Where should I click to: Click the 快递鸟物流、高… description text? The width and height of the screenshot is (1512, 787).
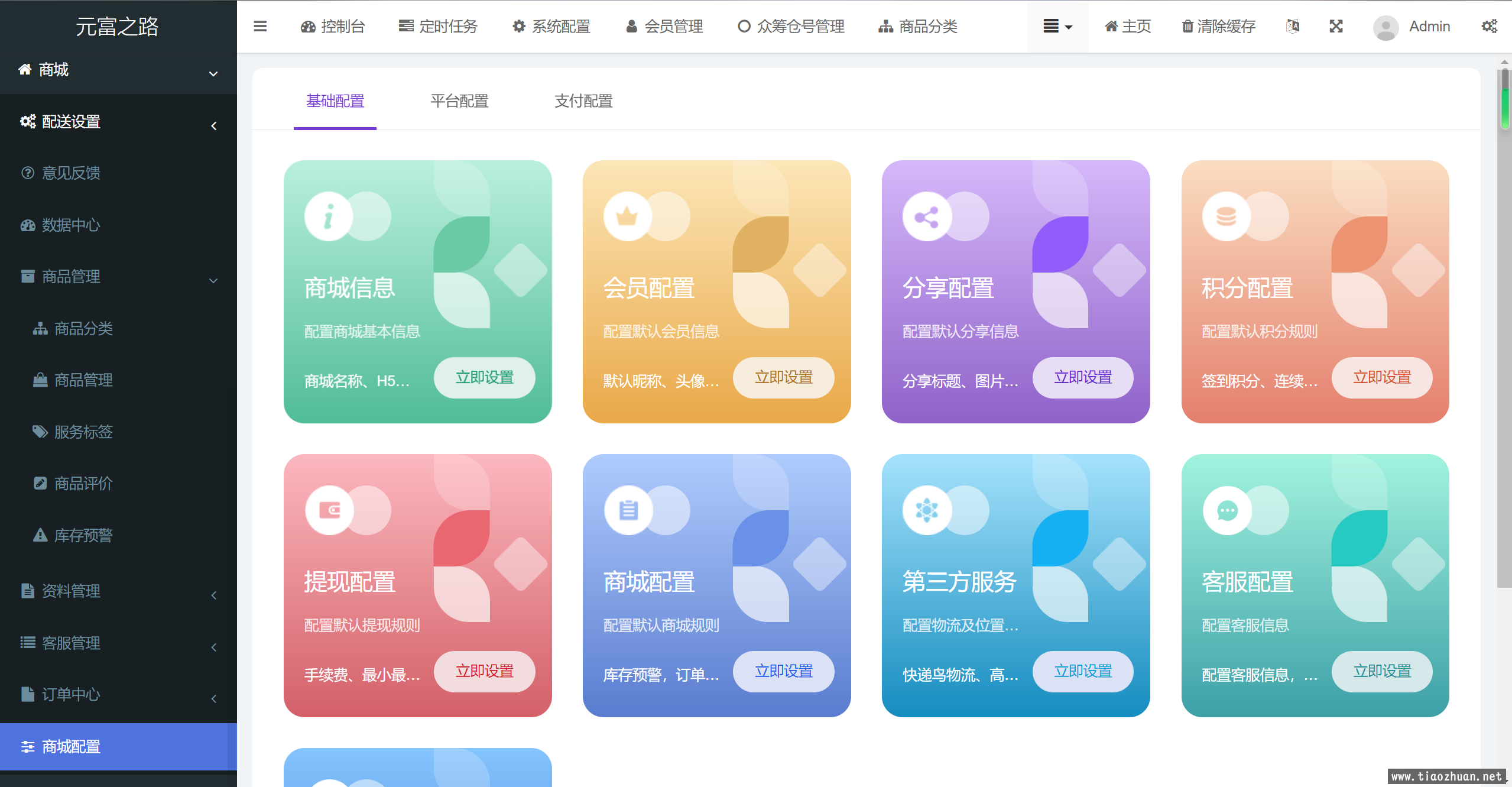click(x=961, y=675)
